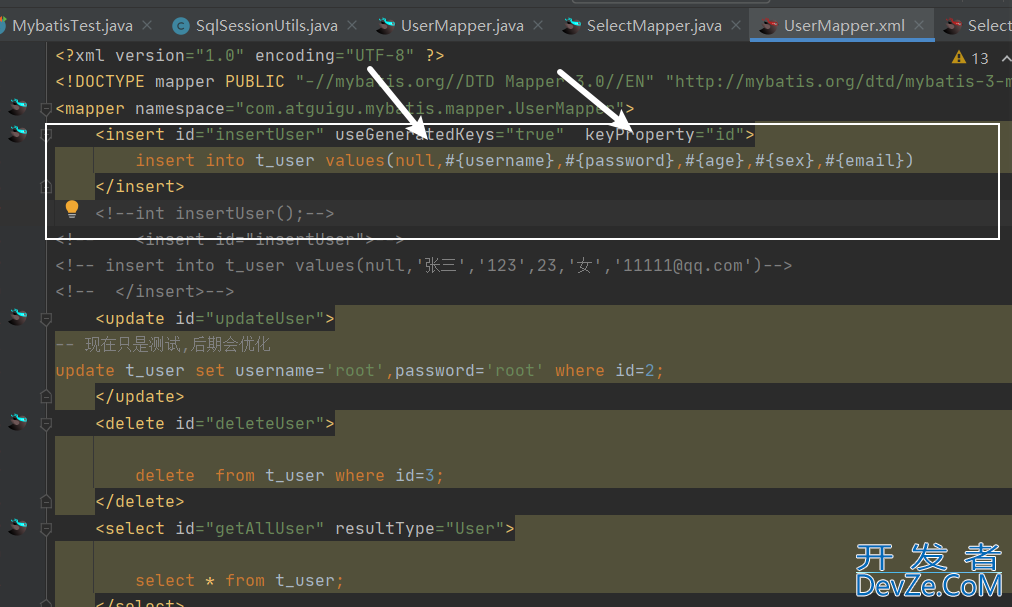The width and height of the screenshot is (1012, 607).
Task: Close the MybatisTest.java tab
Action: pos(147,25)
